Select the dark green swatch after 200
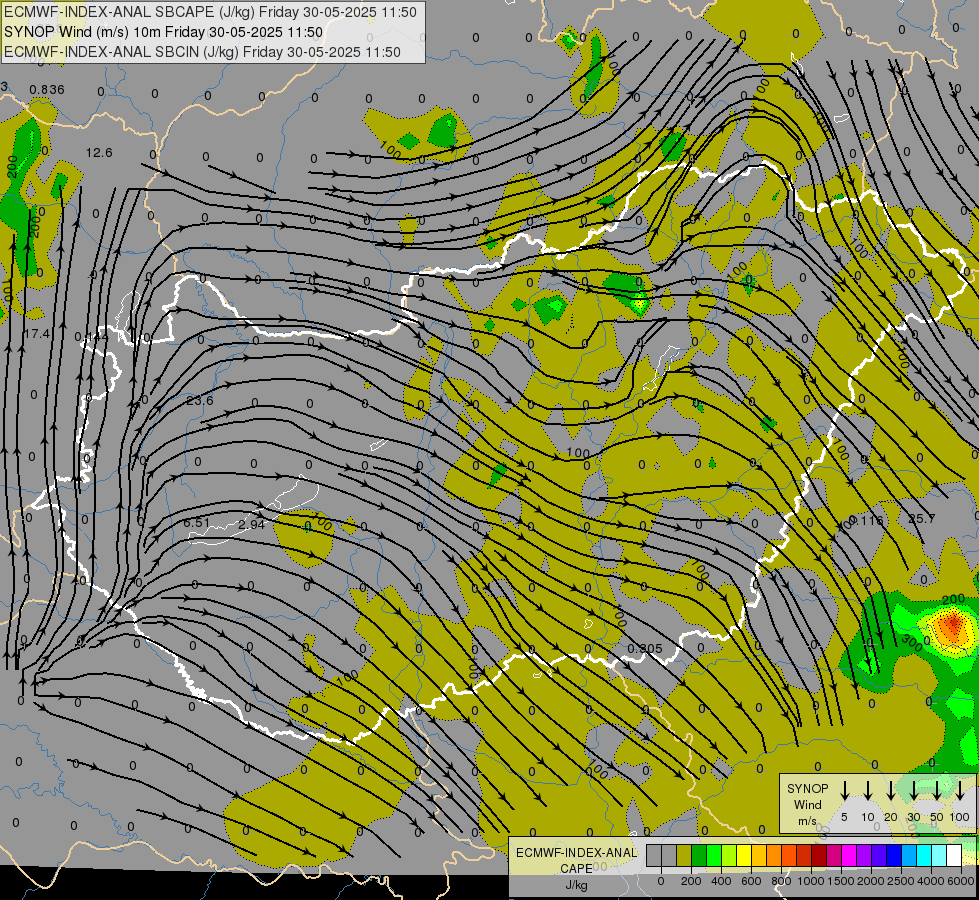 (699, 855)
